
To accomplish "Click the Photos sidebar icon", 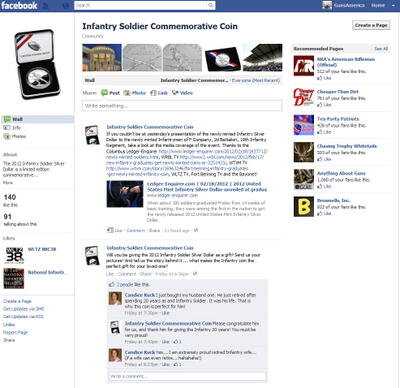I will pyautogui.click(x=7, y=136).
